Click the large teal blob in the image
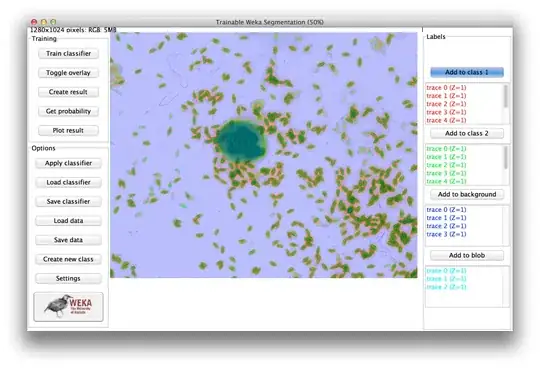This screenshot has width=540, height=369. coord(241,140)
